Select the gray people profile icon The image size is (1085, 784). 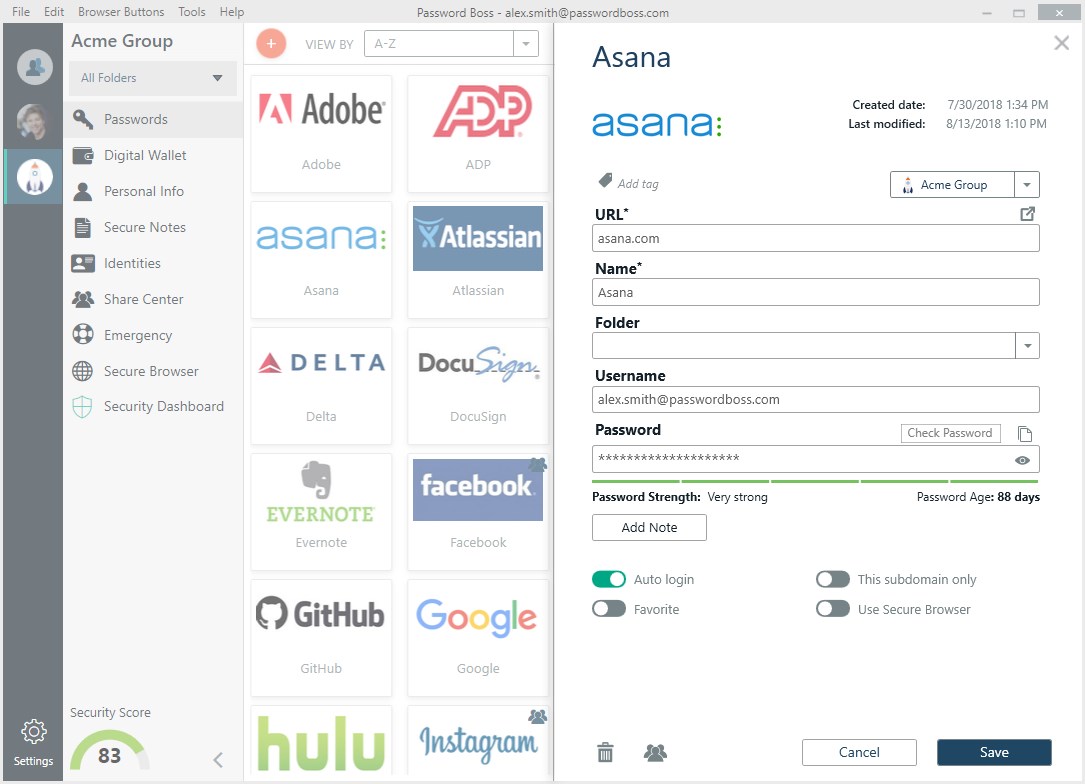click(x=35, y=67)
